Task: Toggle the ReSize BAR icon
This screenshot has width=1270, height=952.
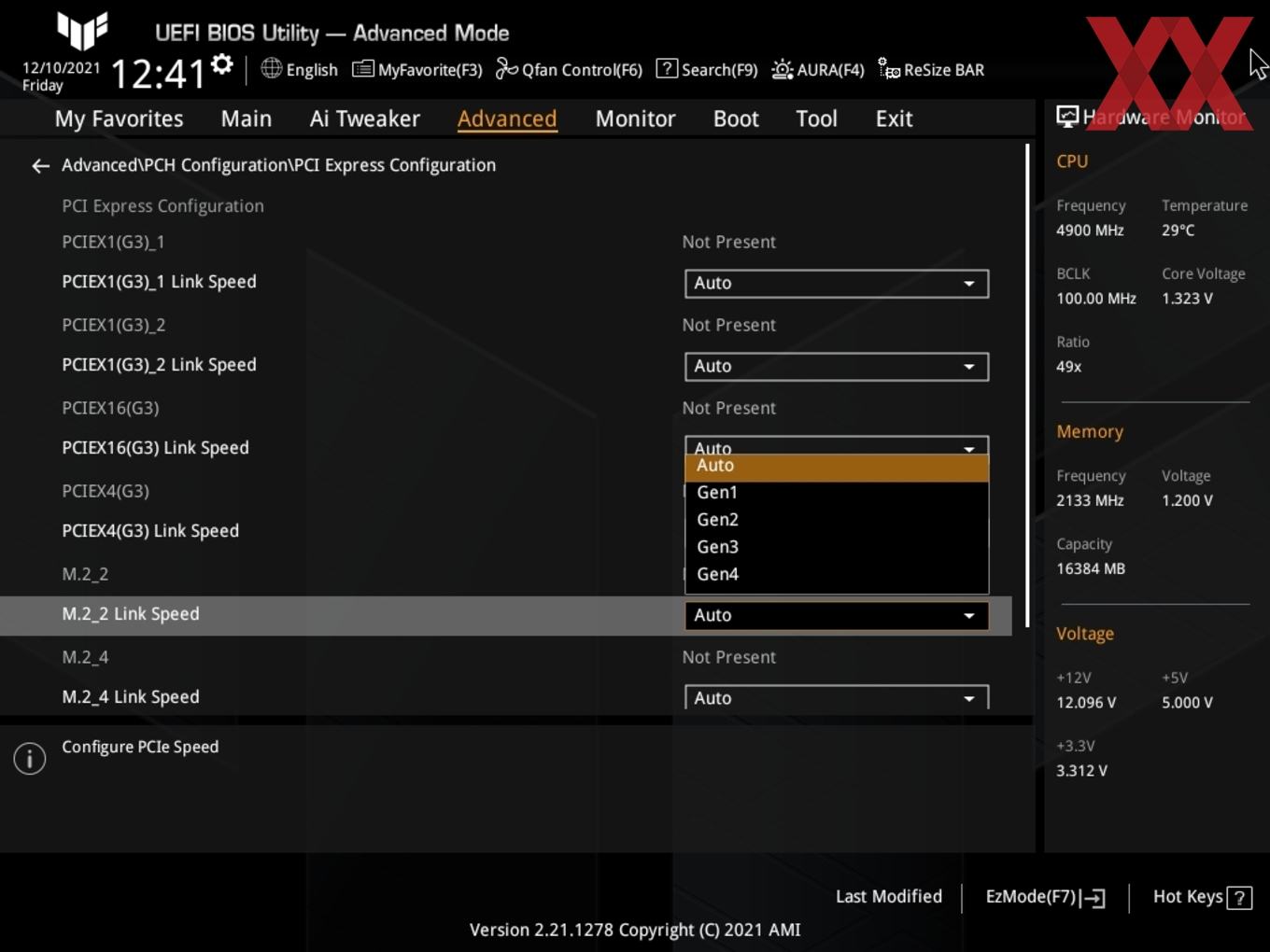Action: point(889,69)
